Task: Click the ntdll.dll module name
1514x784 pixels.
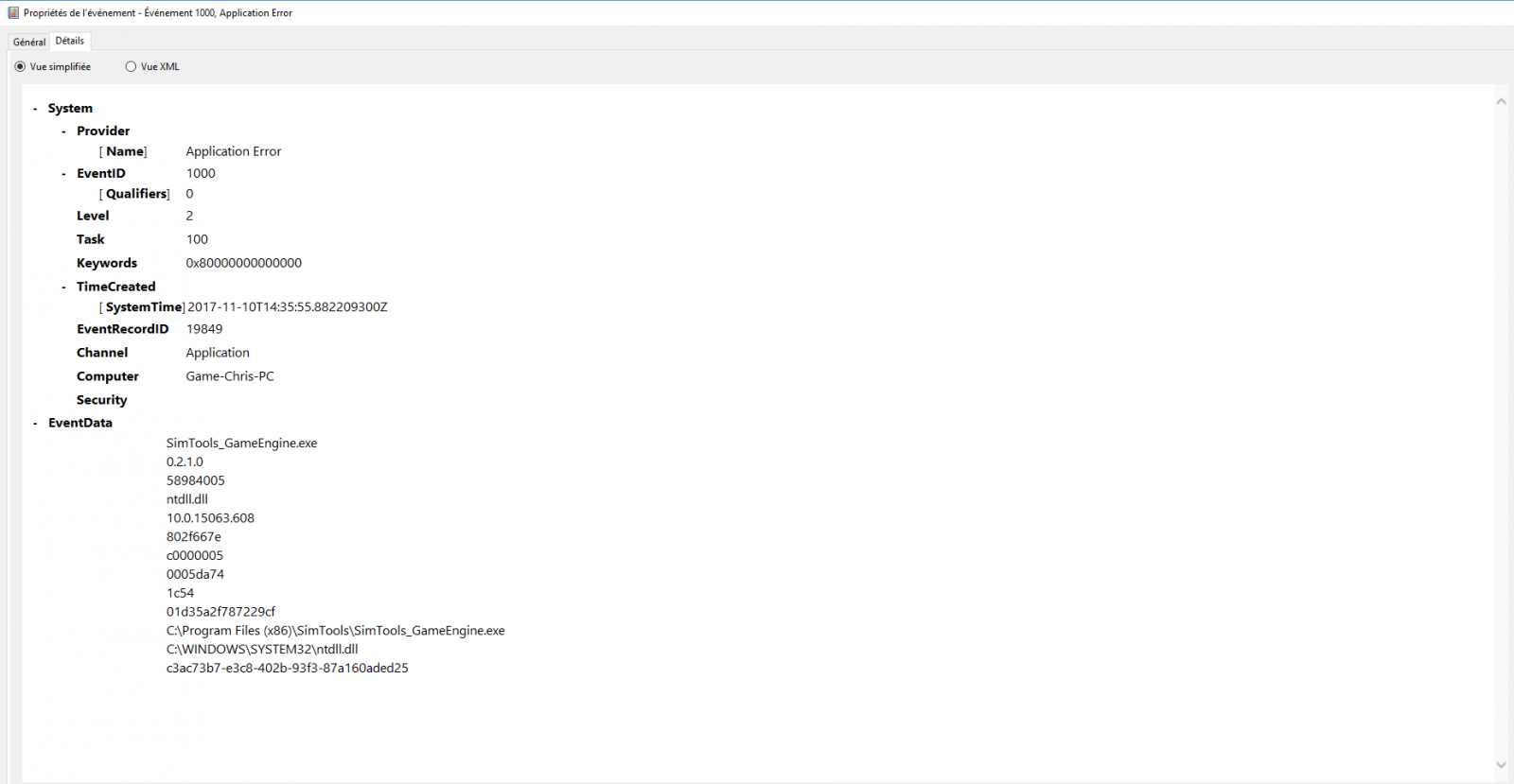Action: [187, 499]
